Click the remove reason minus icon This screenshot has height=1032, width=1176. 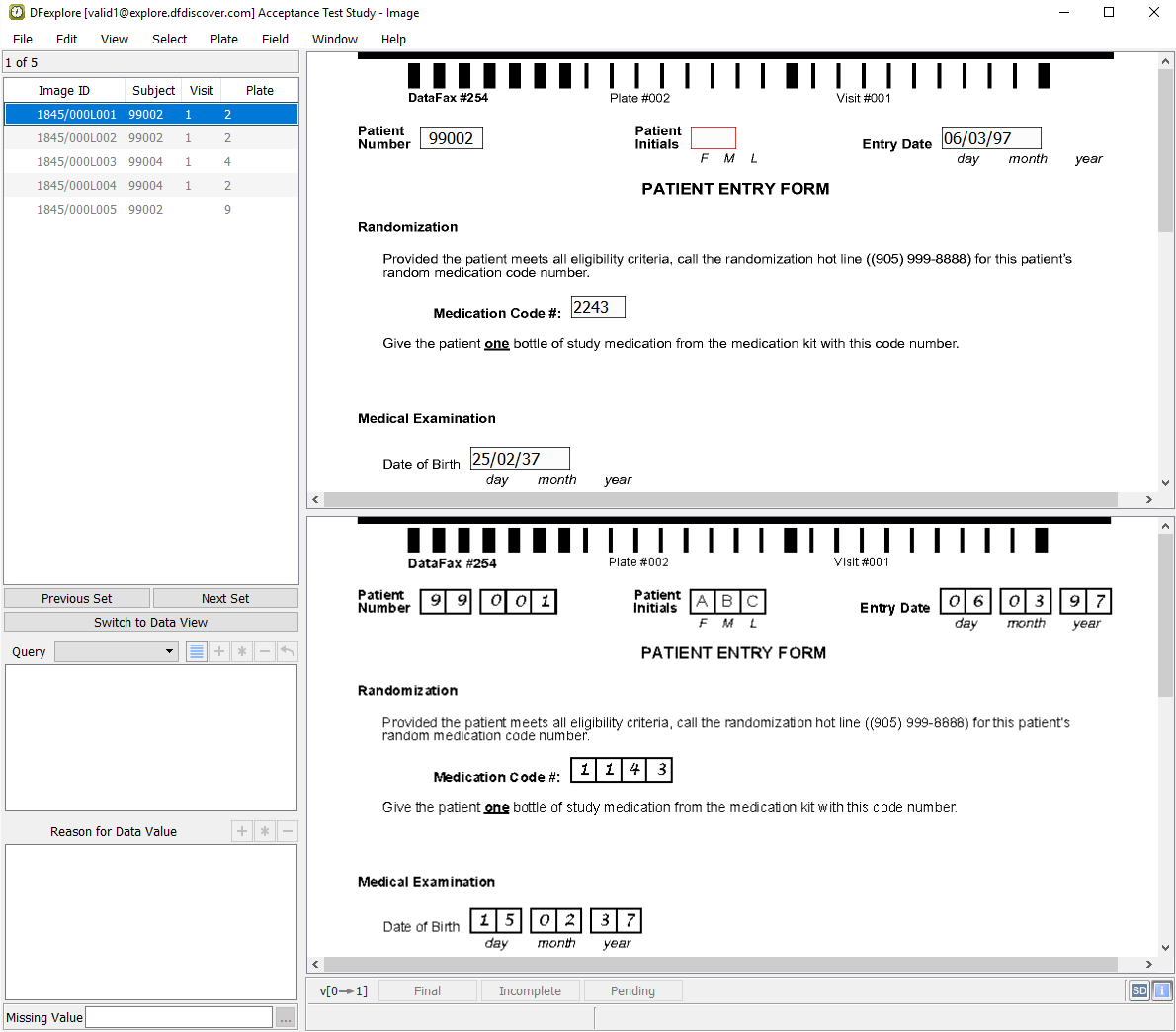click(288, 831)
